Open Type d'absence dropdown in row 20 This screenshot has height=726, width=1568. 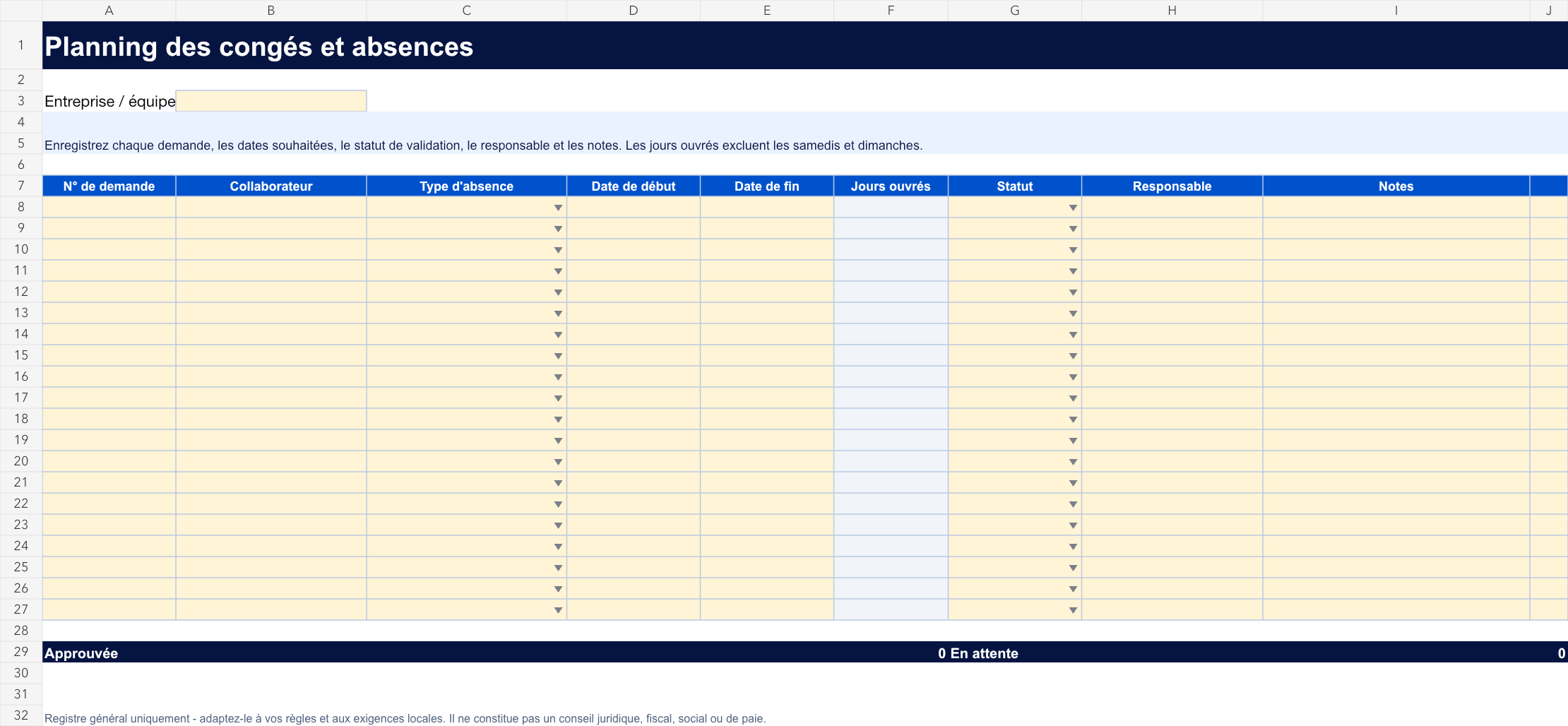point(558,462)
